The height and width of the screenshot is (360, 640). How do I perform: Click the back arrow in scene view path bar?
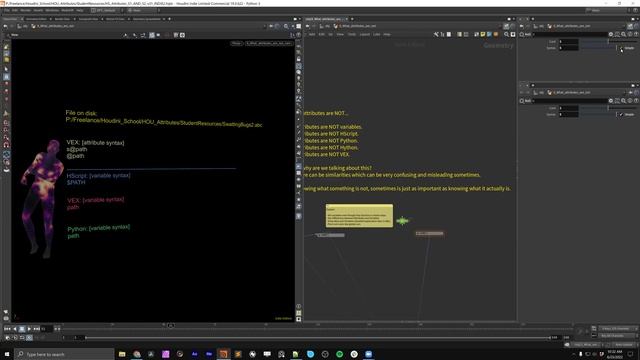(x=5, y=26)
